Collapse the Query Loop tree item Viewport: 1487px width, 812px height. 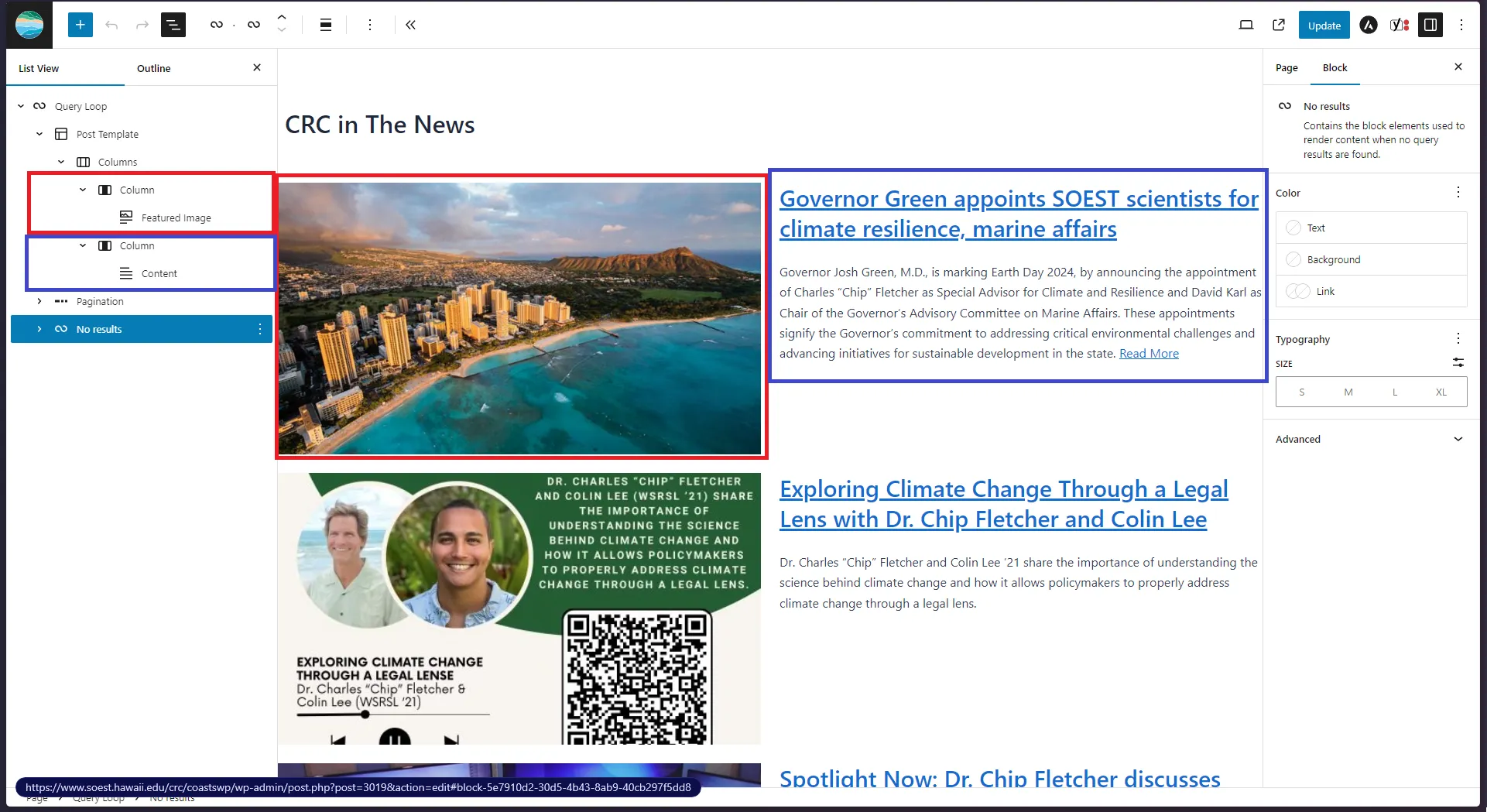(21, 106)
